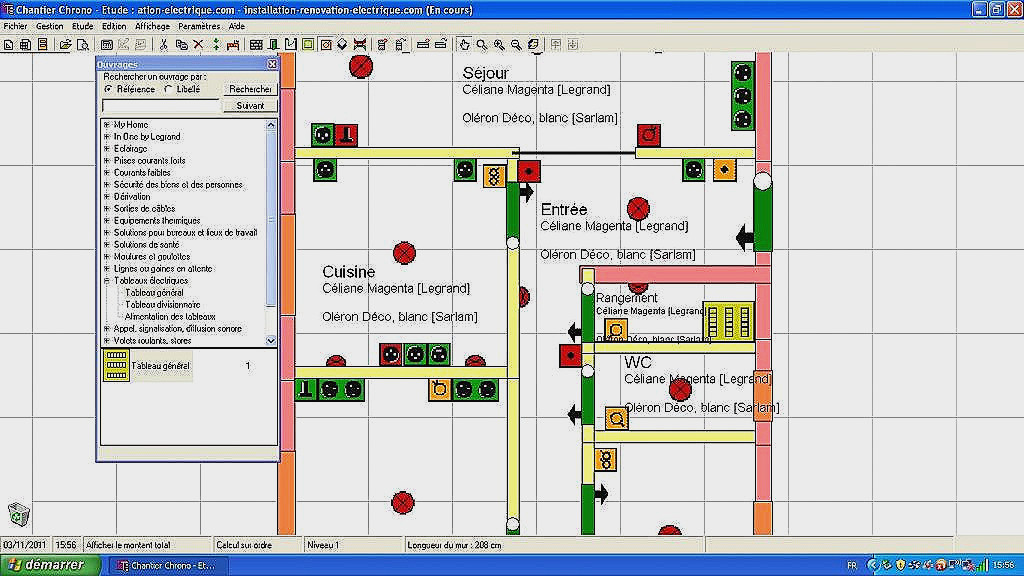Screen dimensions: 1024x576
Task: Click Chantier Chrono taskbar button
Action: coord(168,566)
